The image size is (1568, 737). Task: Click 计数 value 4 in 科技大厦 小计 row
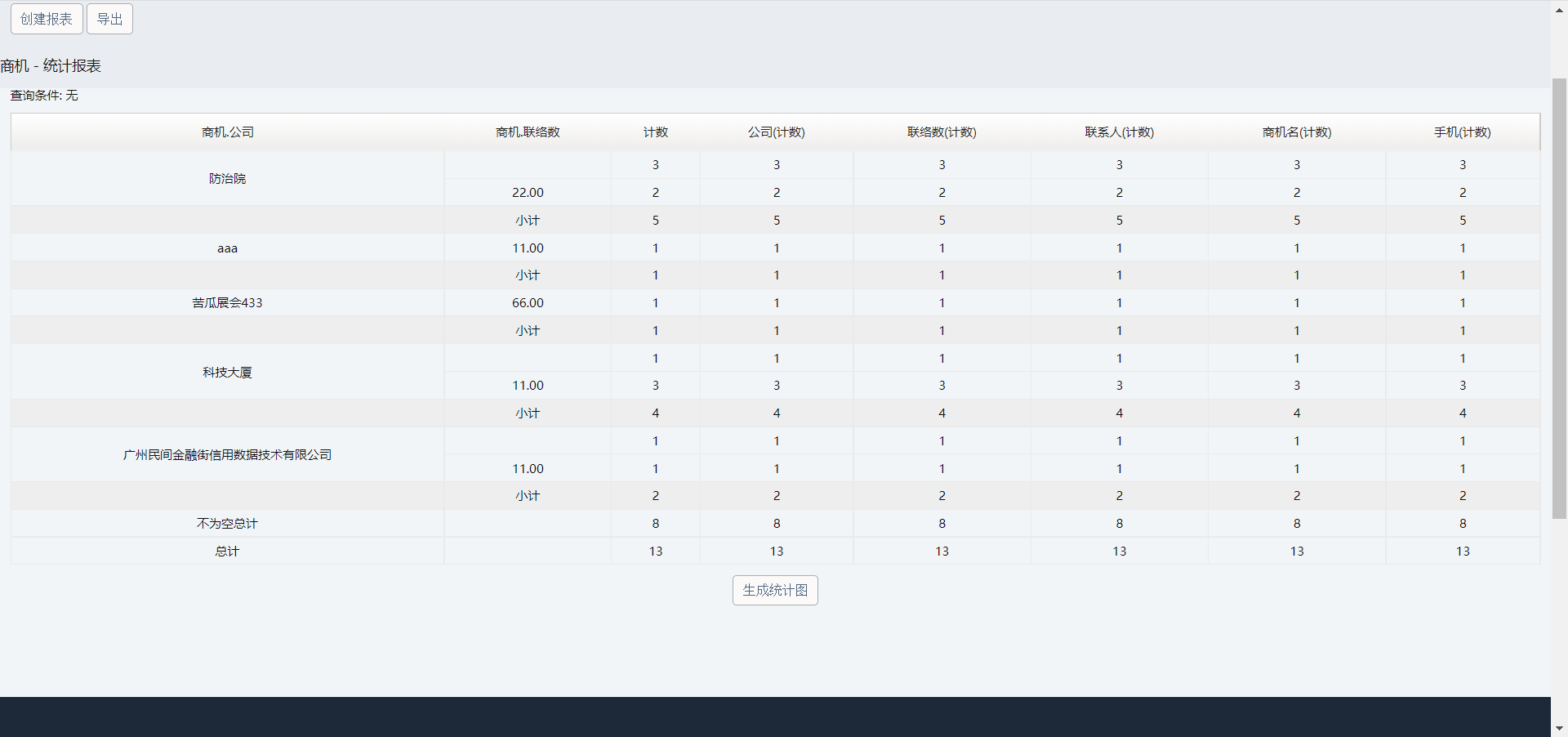656,413
